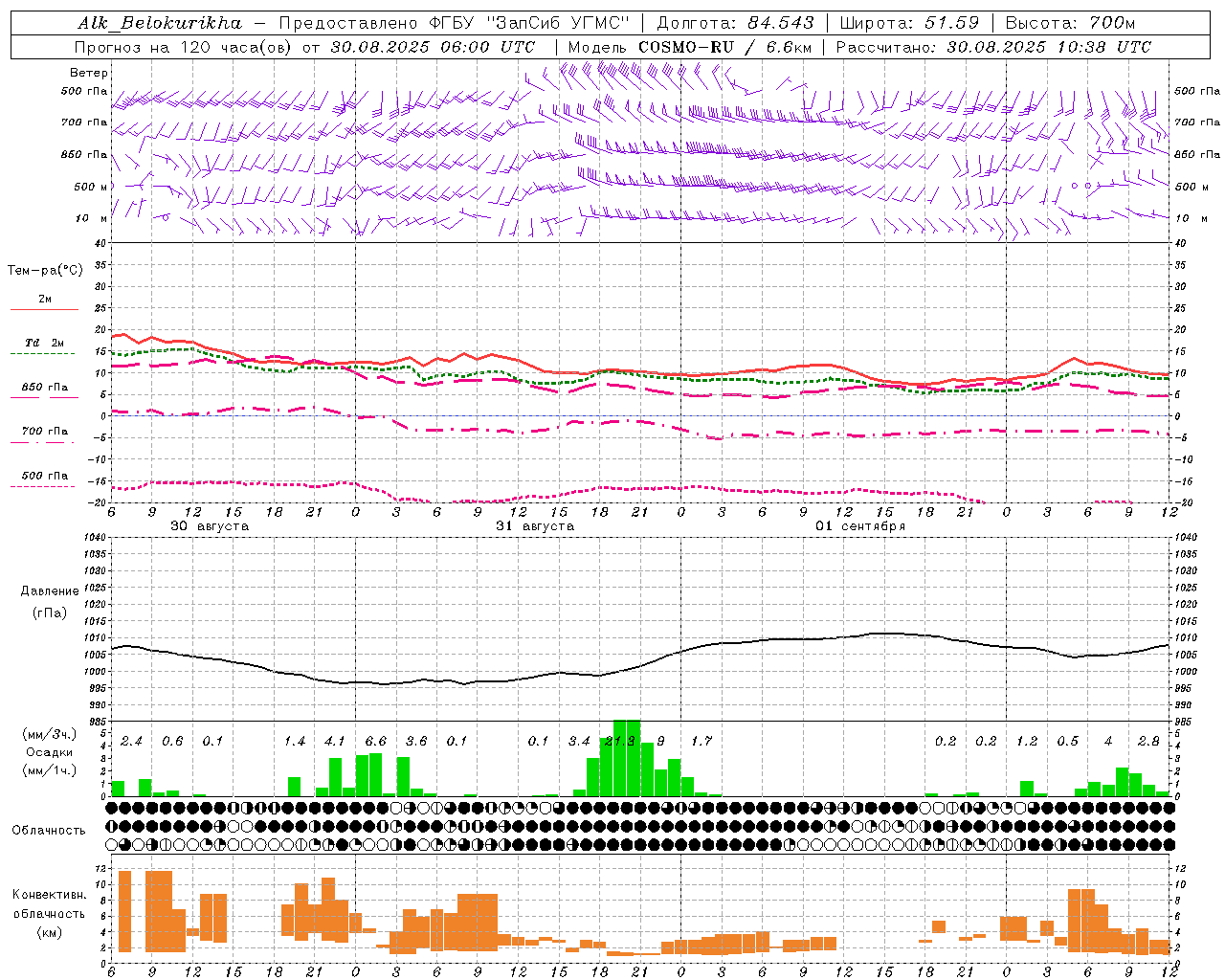This screenshot has width=1225, height=980.
Task: Click the 1.2 precipitation value
Action: point(1027,742)
